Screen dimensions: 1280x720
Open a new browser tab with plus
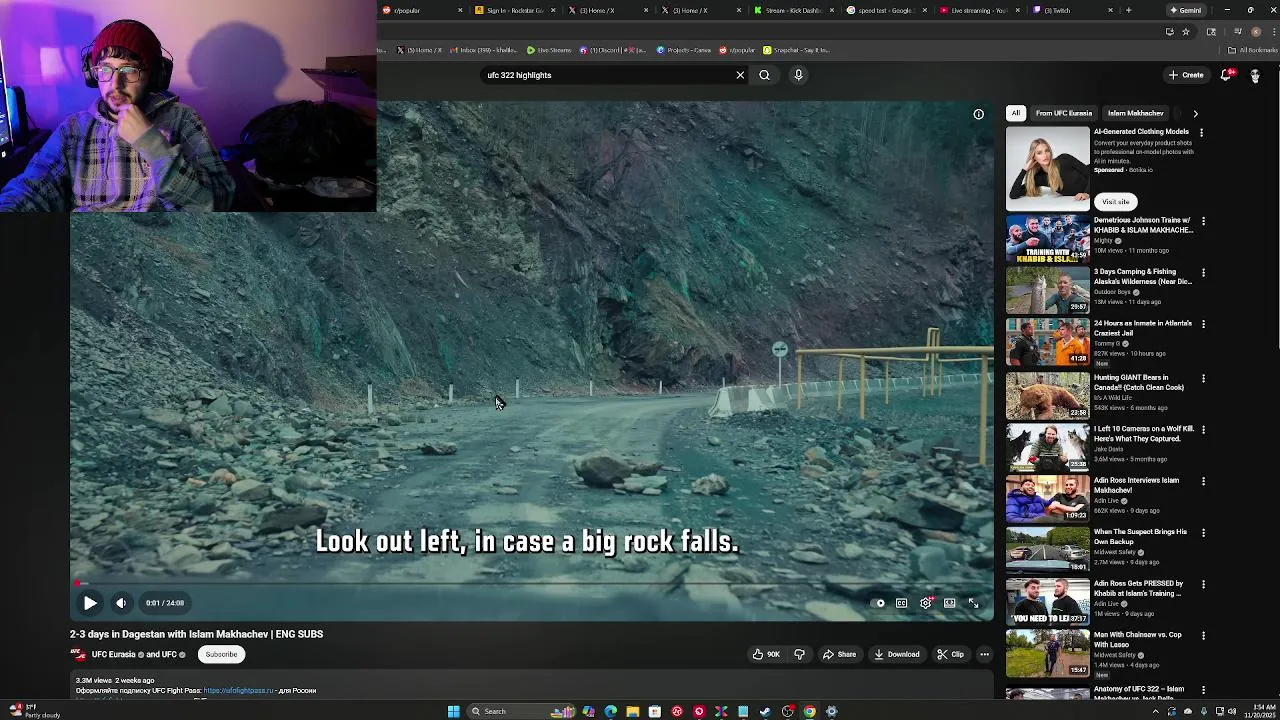(x=1128, y=10)
